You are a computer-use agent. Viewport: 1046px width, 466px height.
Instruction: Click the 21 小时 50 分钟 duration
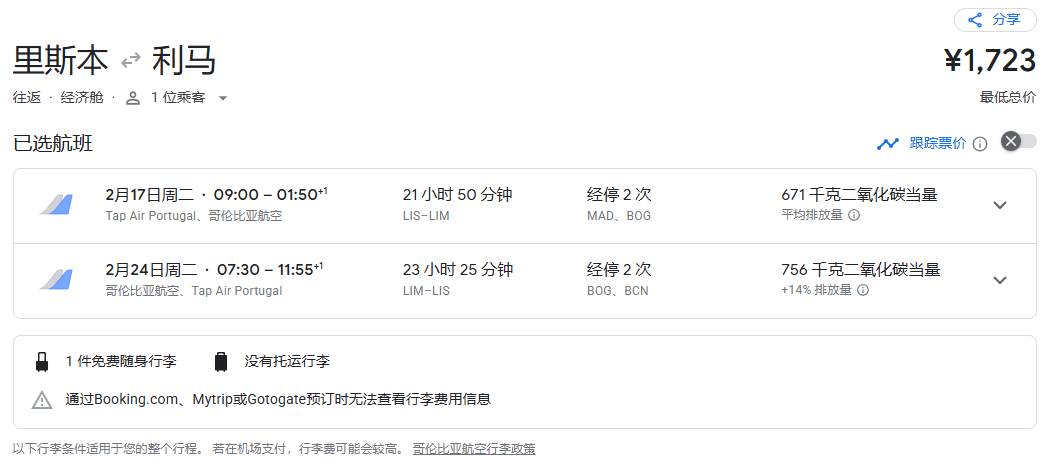pos(458,195)
